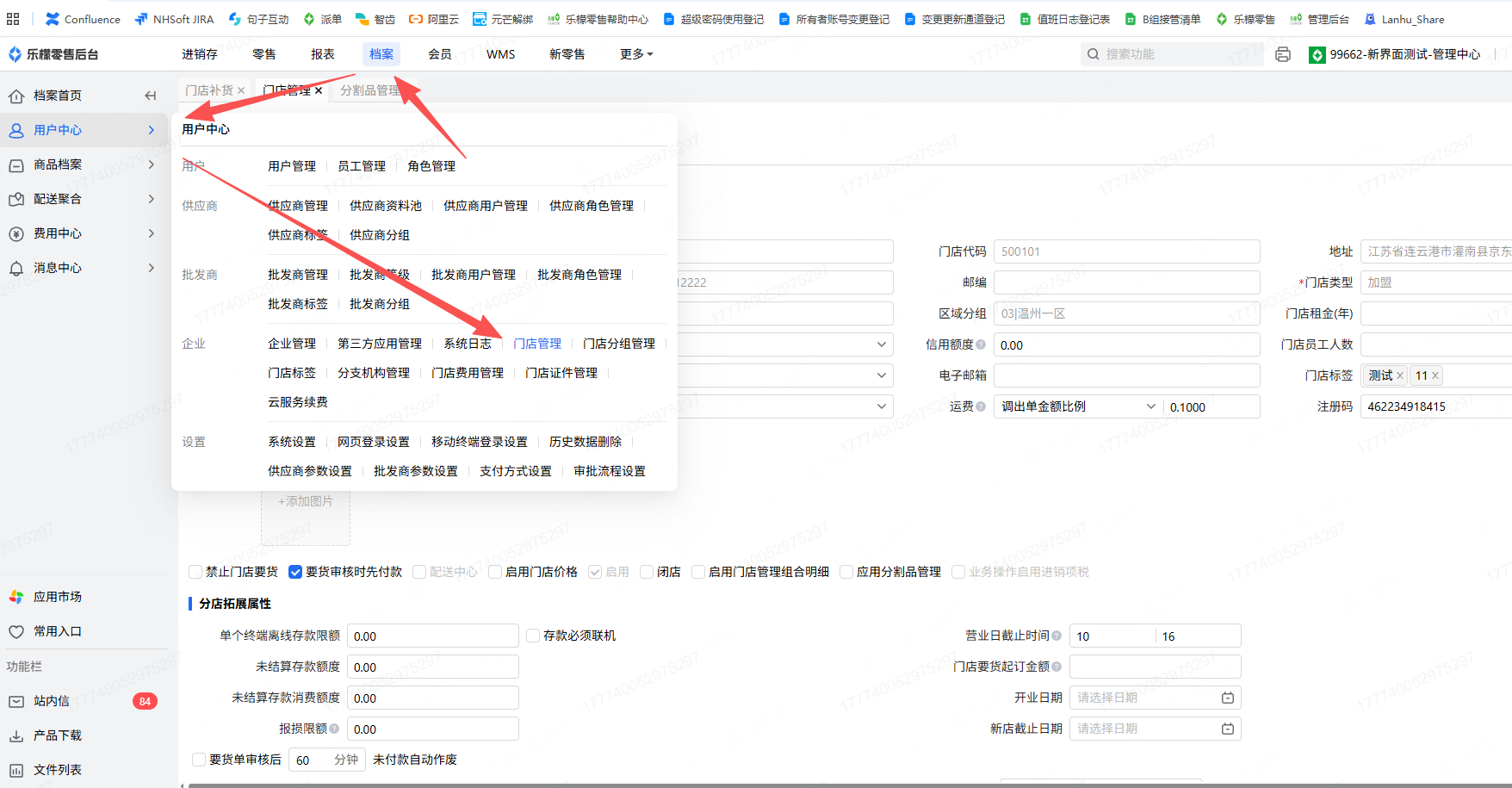
Task: Open the 管理后台 bookmark
Action: click(x=1319, y=19)
